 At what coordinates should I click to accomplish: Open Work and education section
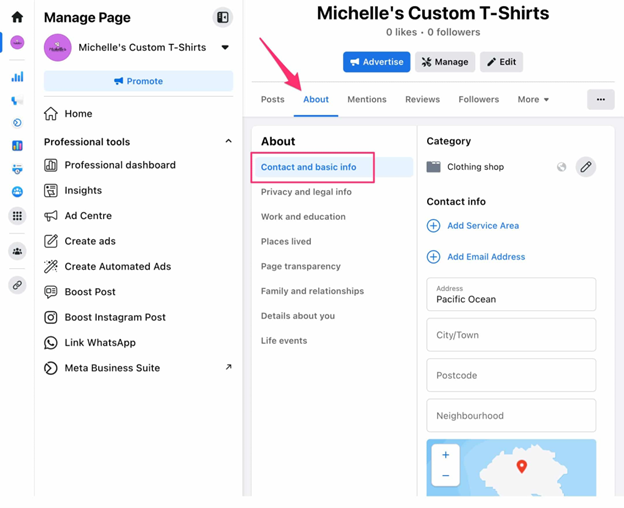[303, 217]
